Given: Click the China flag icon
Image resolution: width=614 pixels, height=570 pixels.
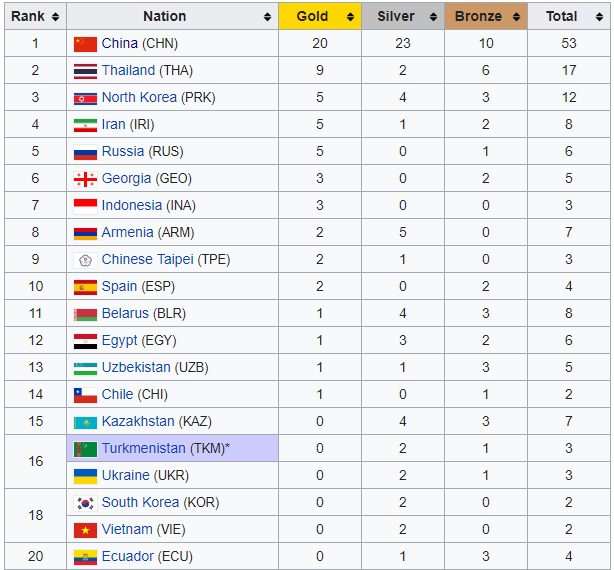Looking at the screenshot, I should [85, 44].
